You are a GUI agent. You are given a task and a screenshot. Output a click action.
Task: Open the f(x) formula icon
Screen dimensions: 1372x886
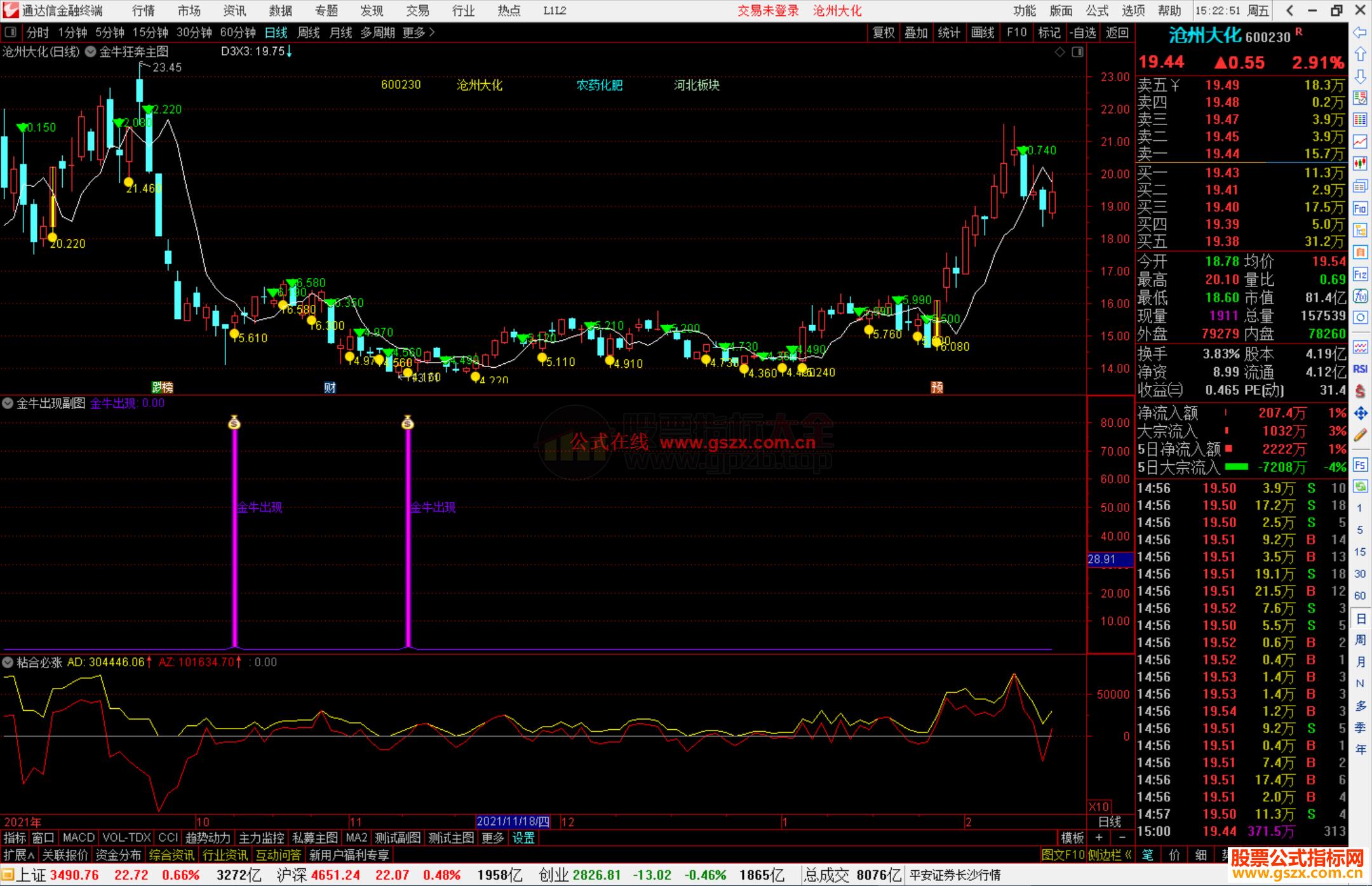point(1360,296)
